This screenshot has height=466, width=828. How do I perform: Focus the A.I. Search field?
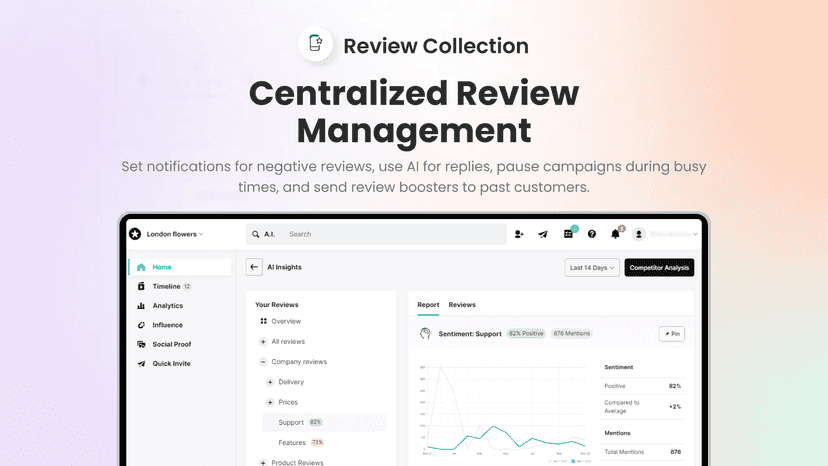tap(376, 234)
